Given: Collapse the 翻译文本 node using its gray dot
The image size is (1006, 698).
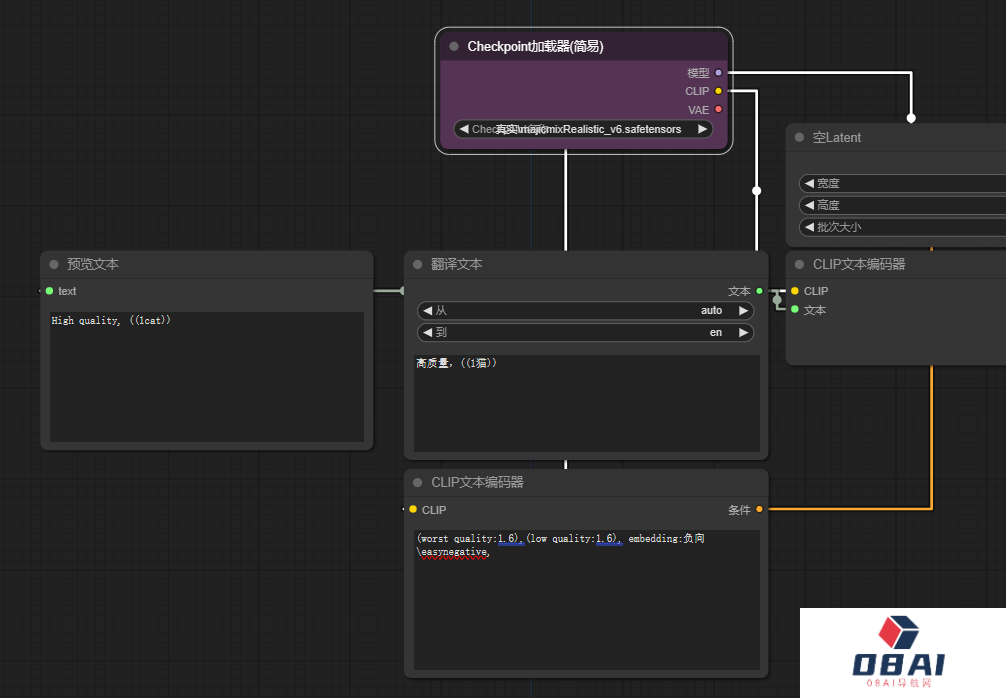Looking at the screenshot, I should pos(418,264).
